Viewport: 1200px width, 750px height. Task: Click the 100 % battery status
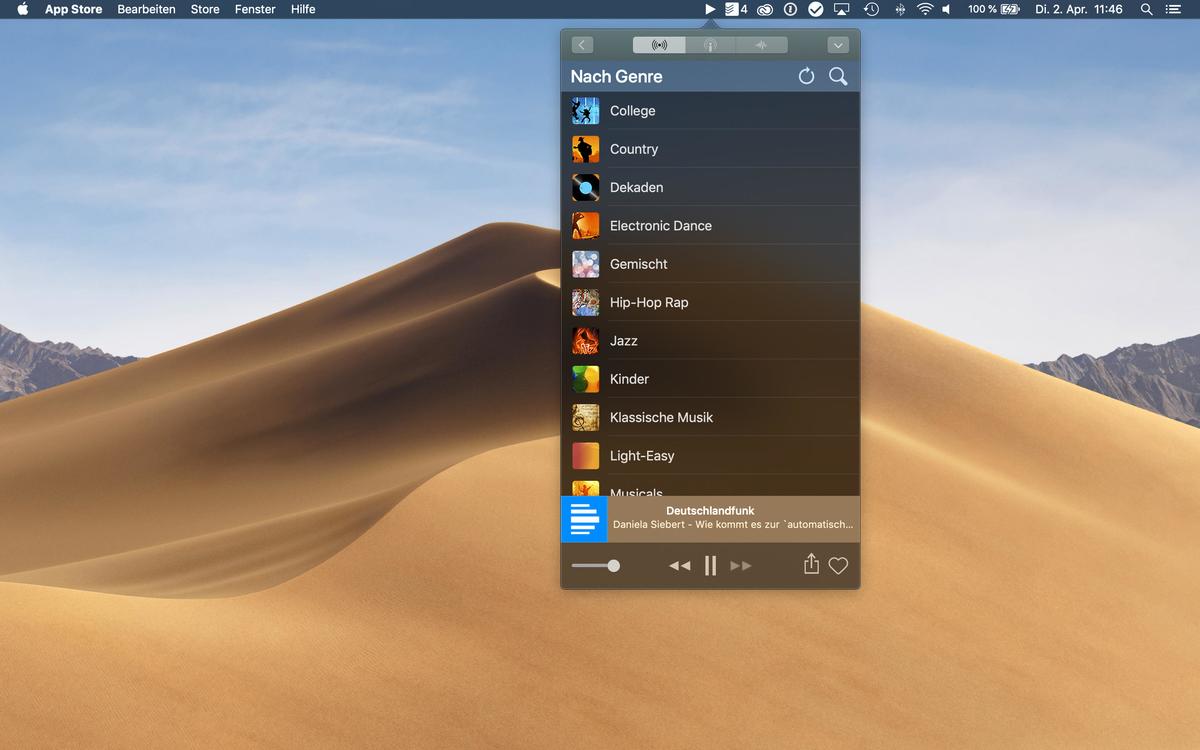point(993,9)
